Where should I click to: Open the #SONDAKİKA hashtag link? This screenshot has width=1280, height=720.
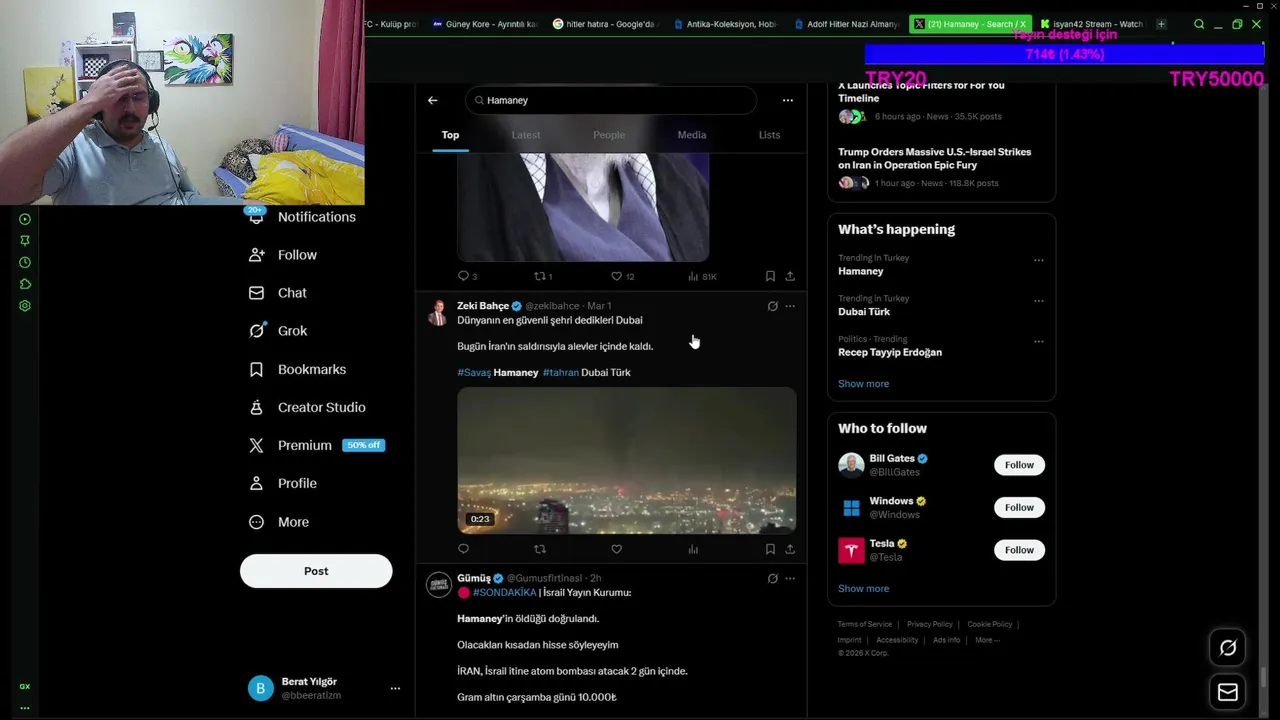[x=505, y=592]
